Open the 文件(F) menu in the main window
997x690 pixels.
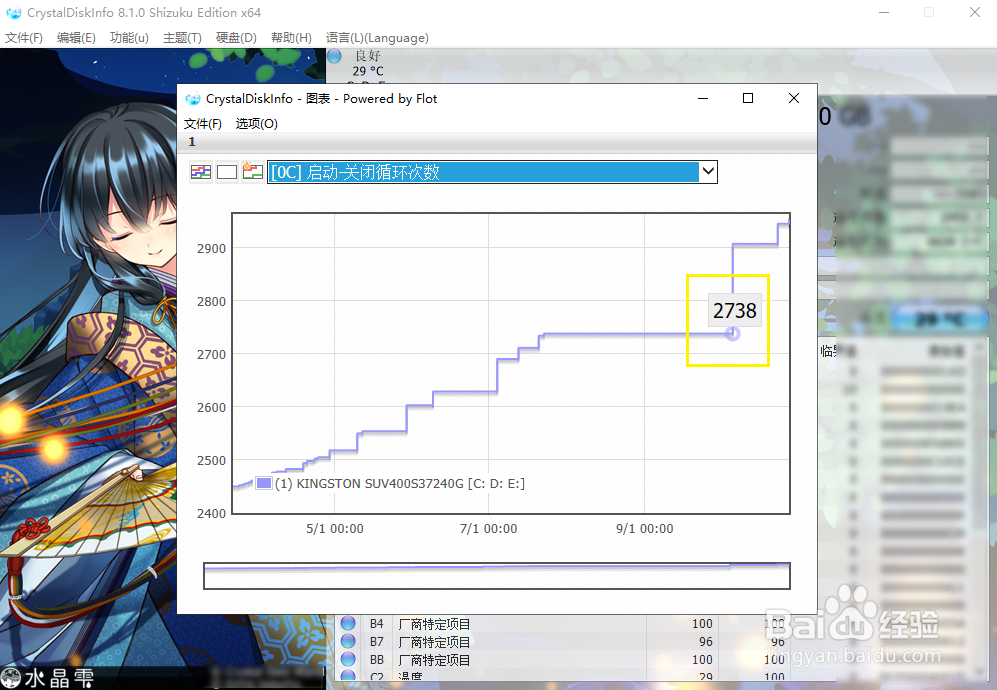pos(24,38)
